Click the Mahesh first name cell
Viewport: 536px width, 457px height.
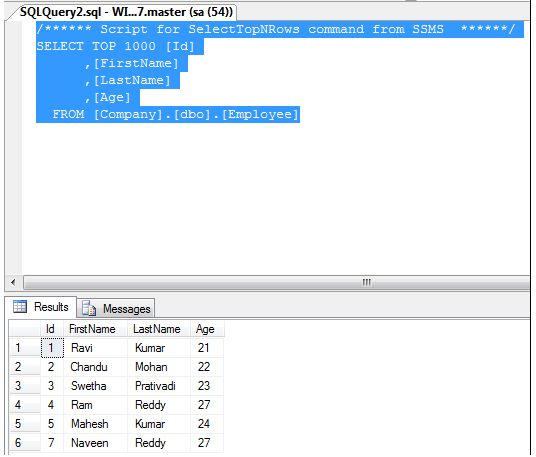(95, 424)
